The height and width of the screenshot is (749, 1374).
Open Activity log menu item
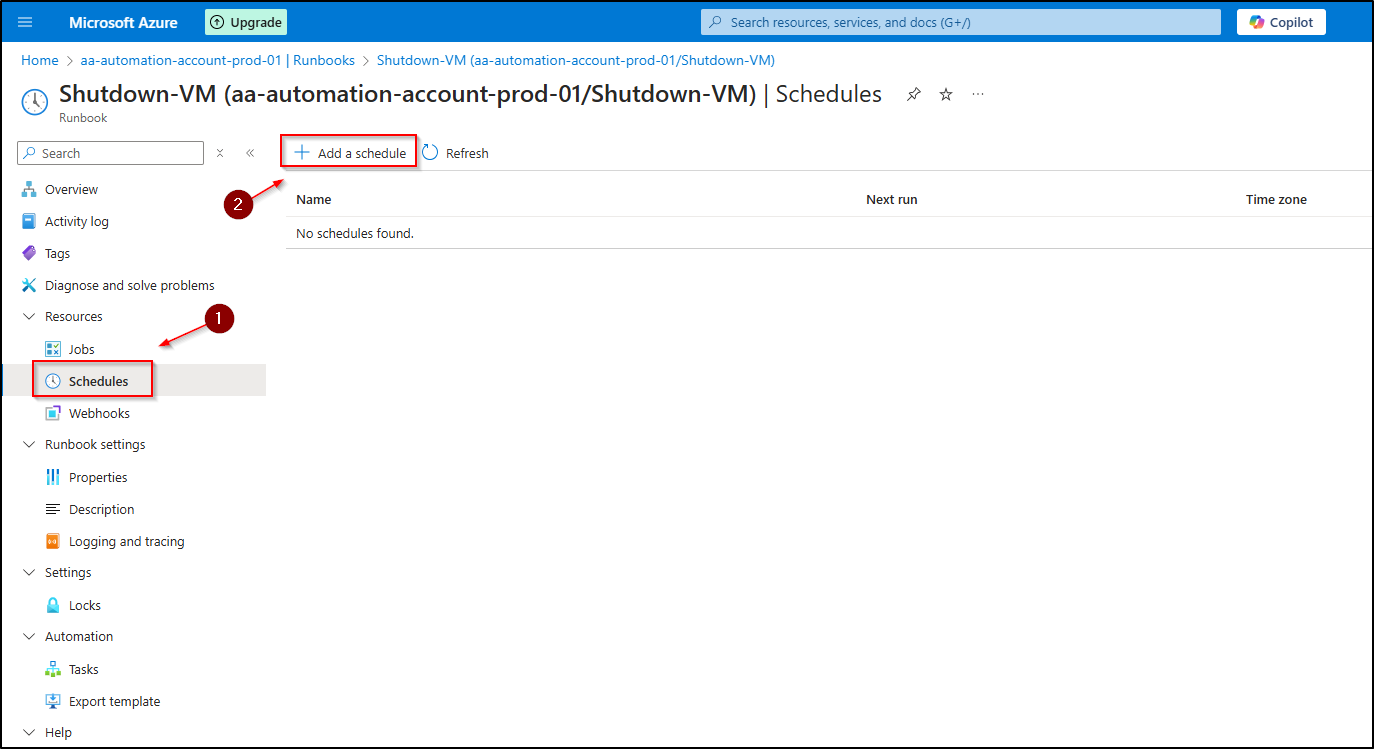point(77,222)
